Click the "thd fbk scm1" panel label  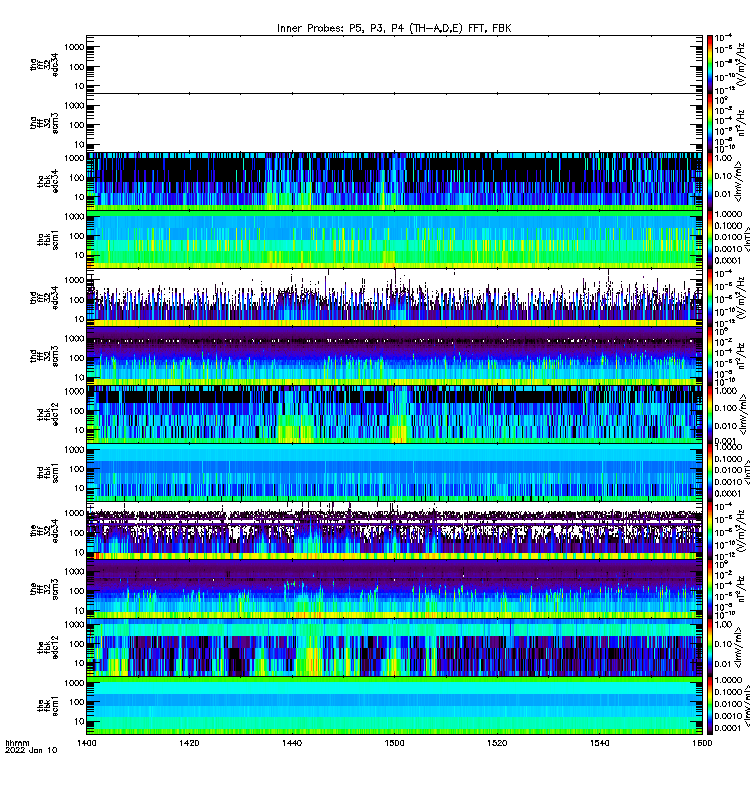pyautogui.click(x=48, y=472)
